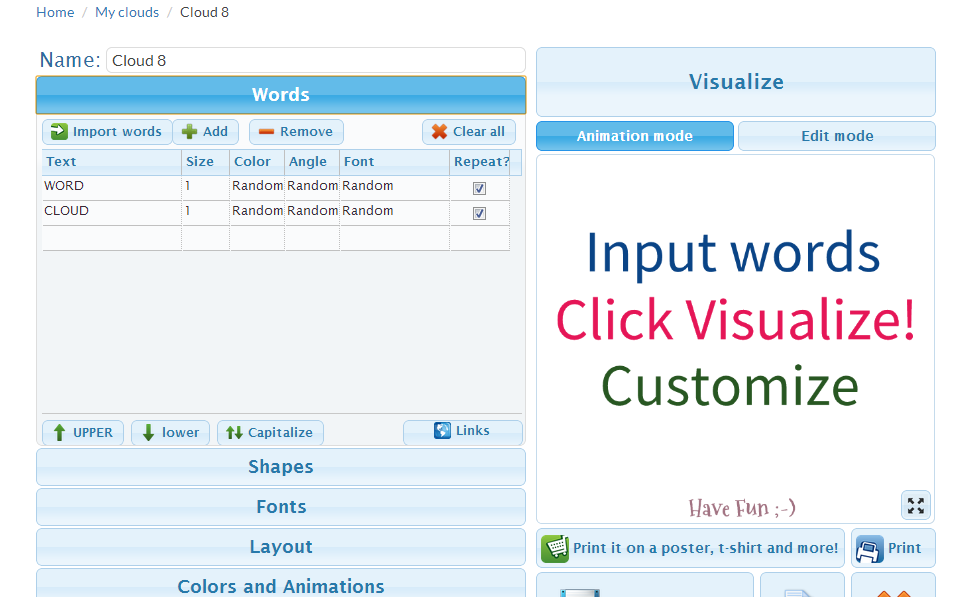This screenshot has height=597, width=958.
Task: Click the orange minus Remove icon
Action: click(266, 131)
